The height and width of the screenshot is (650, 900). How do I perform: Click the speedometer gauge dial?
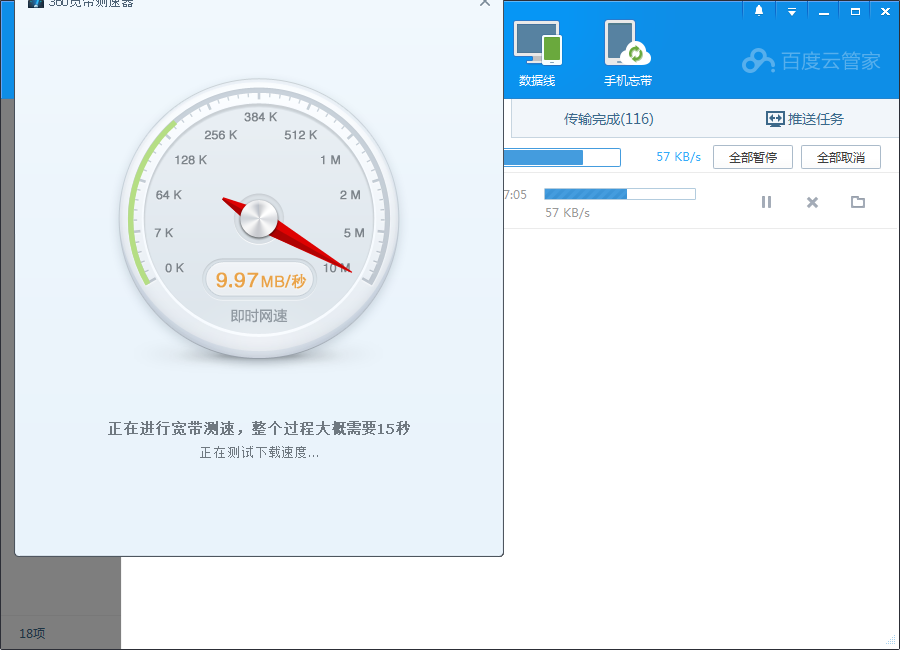click(x=258, y=220)
